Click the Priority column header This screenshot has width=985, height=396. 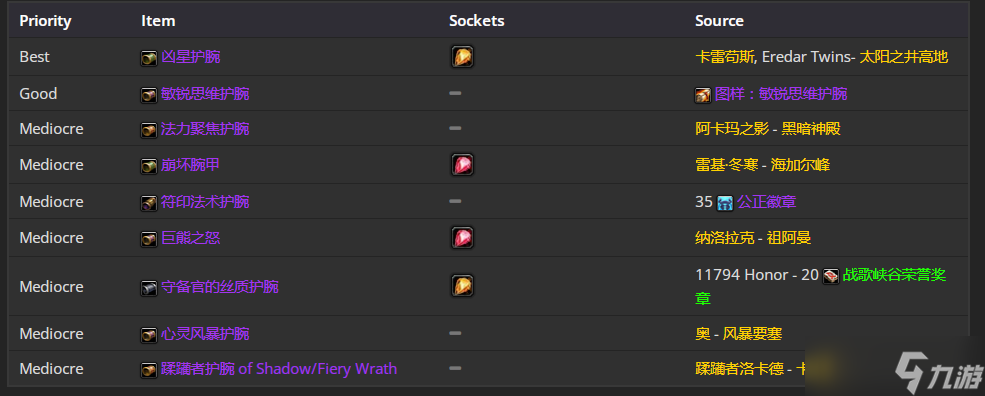(45, 21)
